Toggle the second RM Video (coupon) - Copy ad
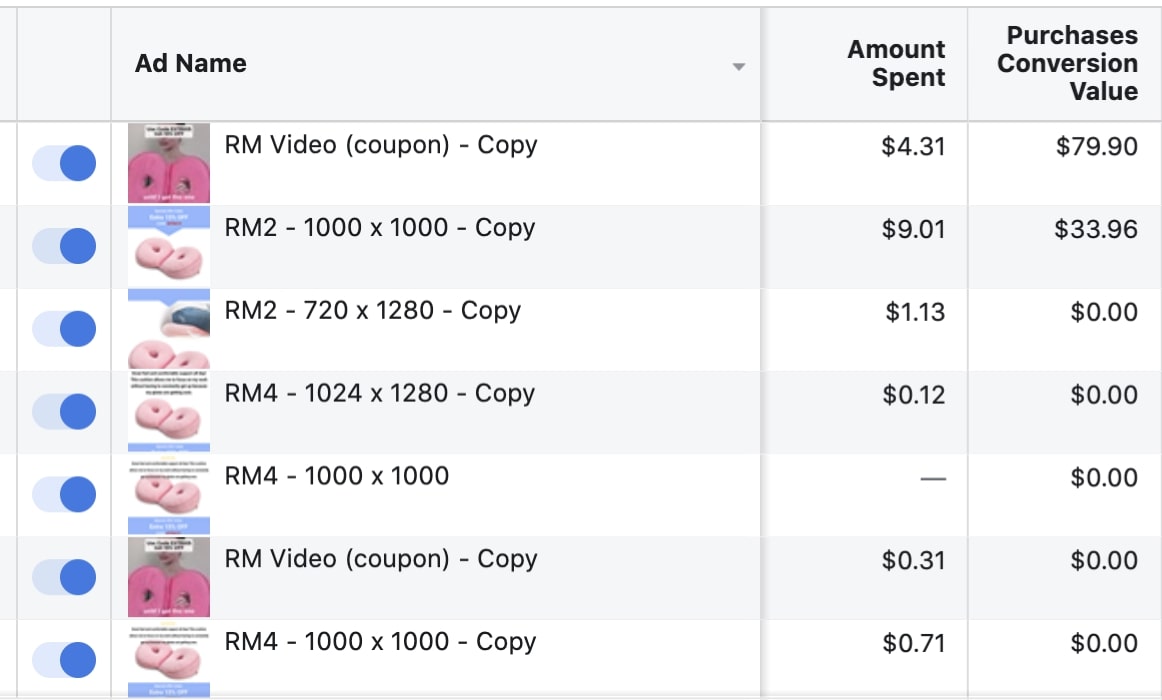 coord(63,576)
